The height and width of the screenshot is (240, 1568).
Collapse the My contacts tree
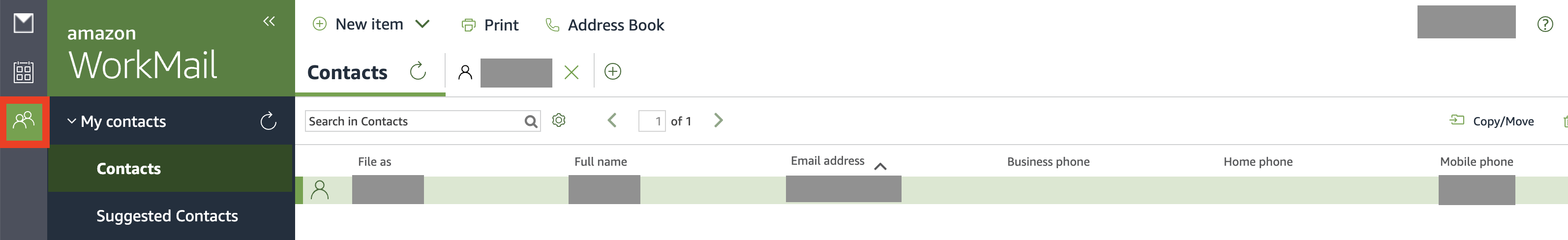pyautogui.click(x=72, y=121)
